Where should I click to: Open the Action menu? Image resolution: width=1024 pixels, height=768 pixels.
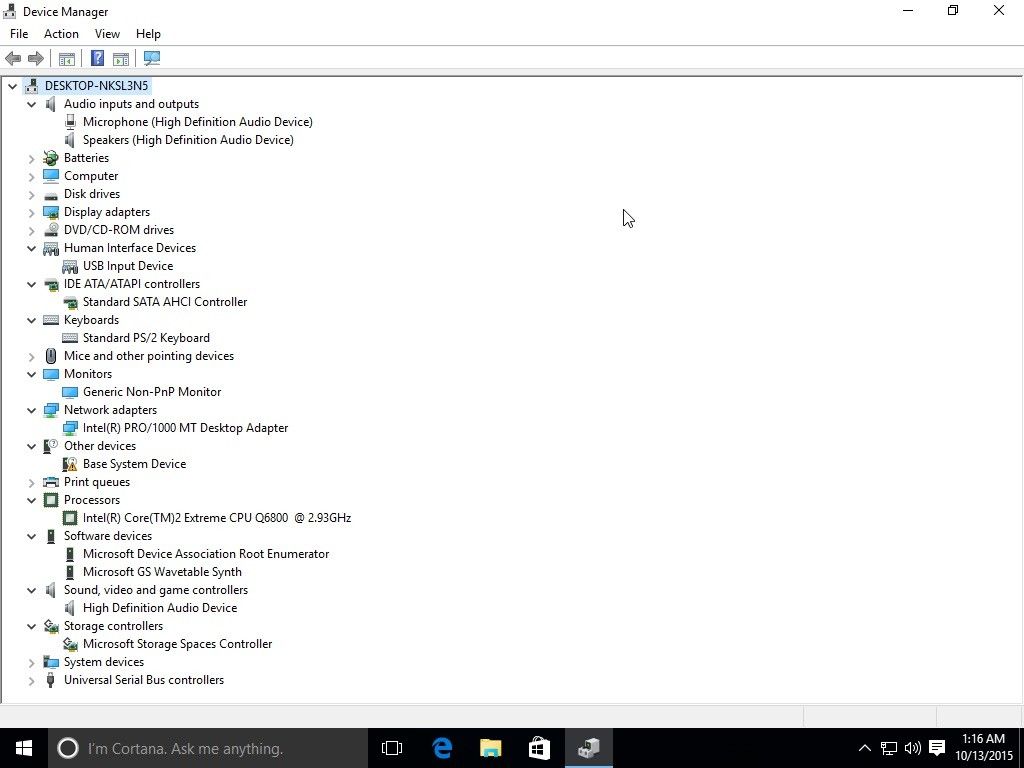[x=61, y=34]
